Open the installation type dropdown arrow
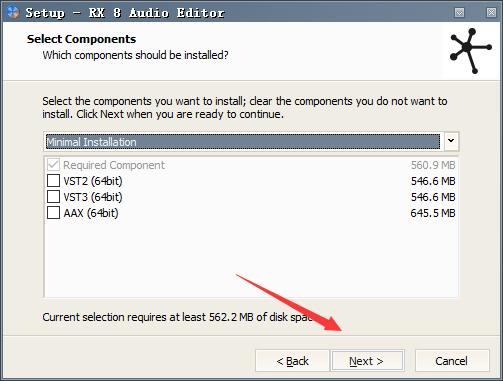This screenshot has height=381, width=503. click(x=451, y=141)
